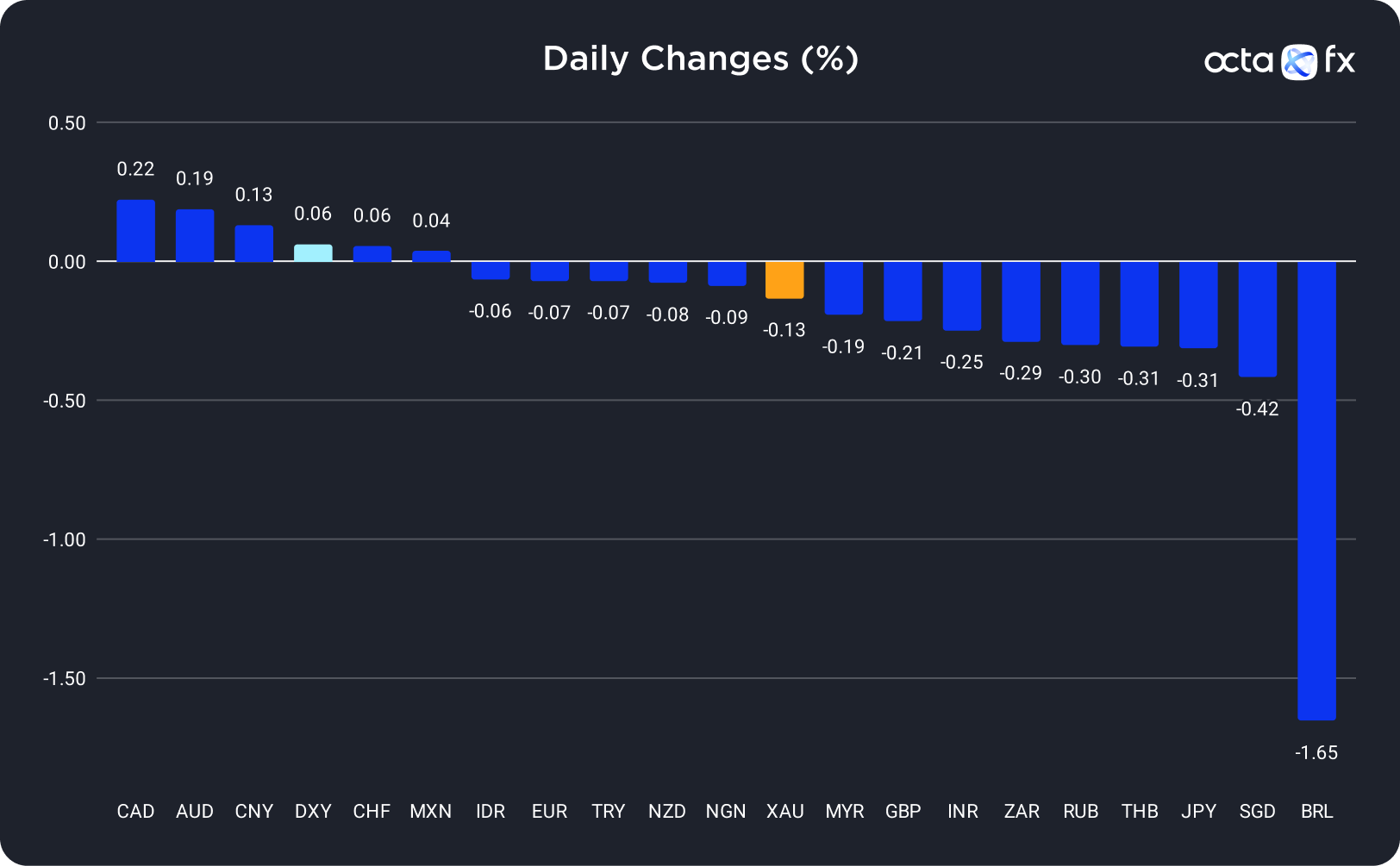Select the MXN axis label
The image size is (1400, 866).
click(x=431, y=811)
